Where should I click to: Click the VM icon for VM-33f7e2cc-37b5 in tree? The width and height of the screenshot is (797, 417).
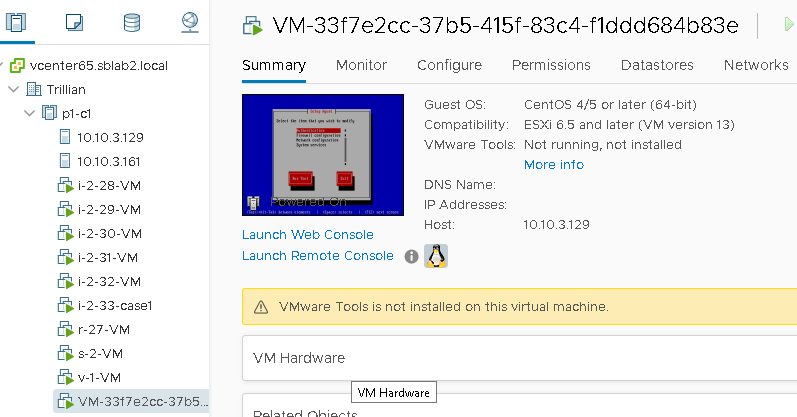click(66, 401)
